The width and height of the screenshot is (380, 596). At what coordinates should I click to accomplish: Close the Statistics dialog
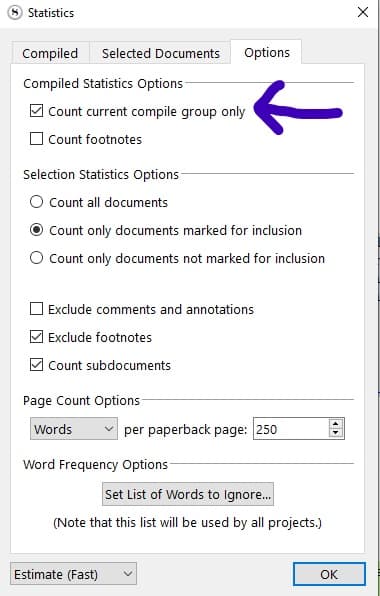pos(363,12)
